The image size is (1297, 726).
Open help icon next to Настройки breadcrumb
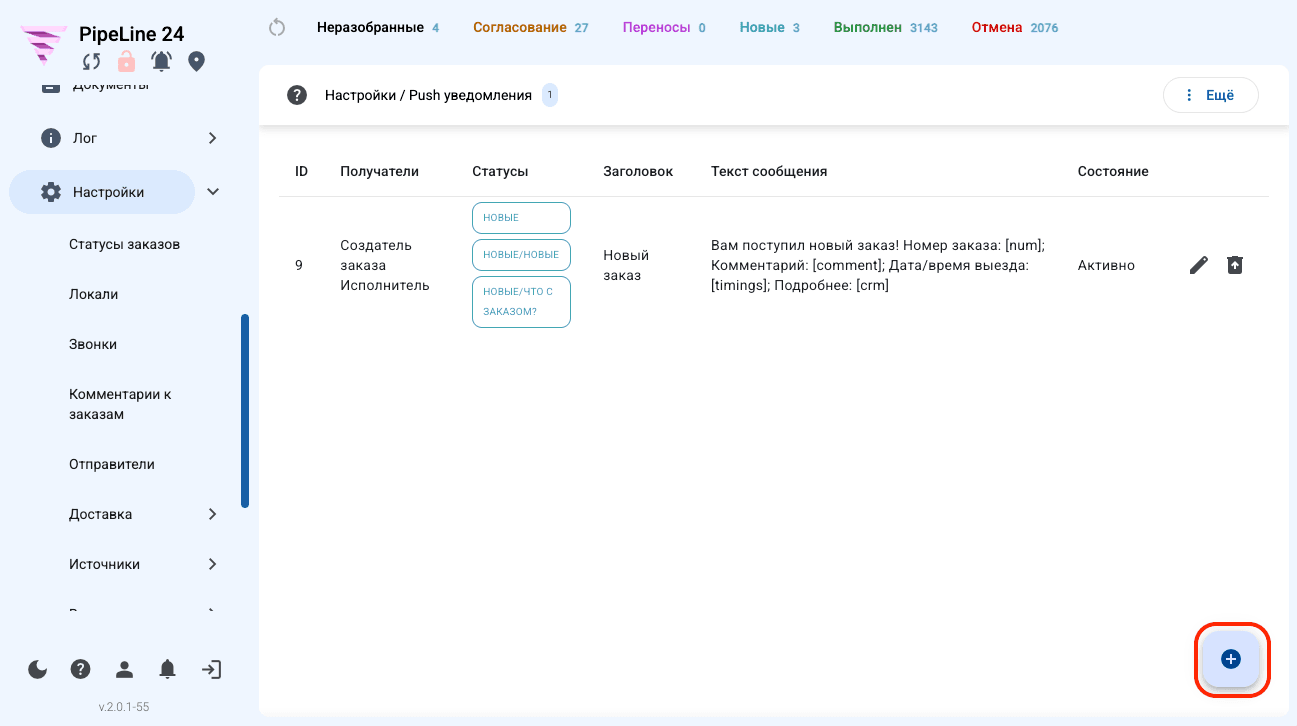tap(296, 95)
